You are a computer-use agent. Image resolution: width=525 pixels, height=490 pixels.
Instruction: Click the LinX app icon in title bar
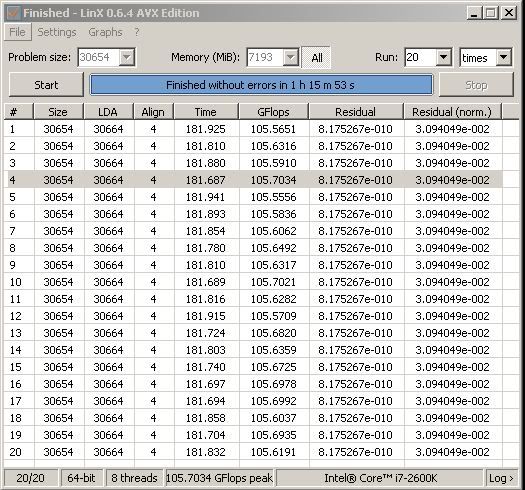point(13,13)
